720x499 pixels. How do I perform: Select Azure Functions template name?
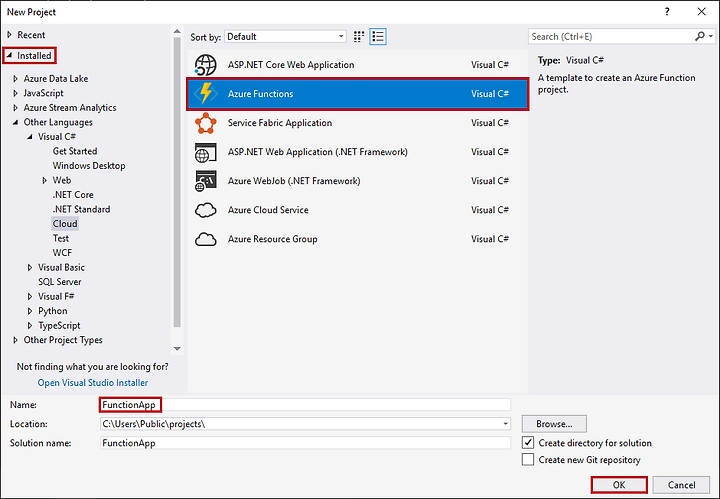[260, 94]
